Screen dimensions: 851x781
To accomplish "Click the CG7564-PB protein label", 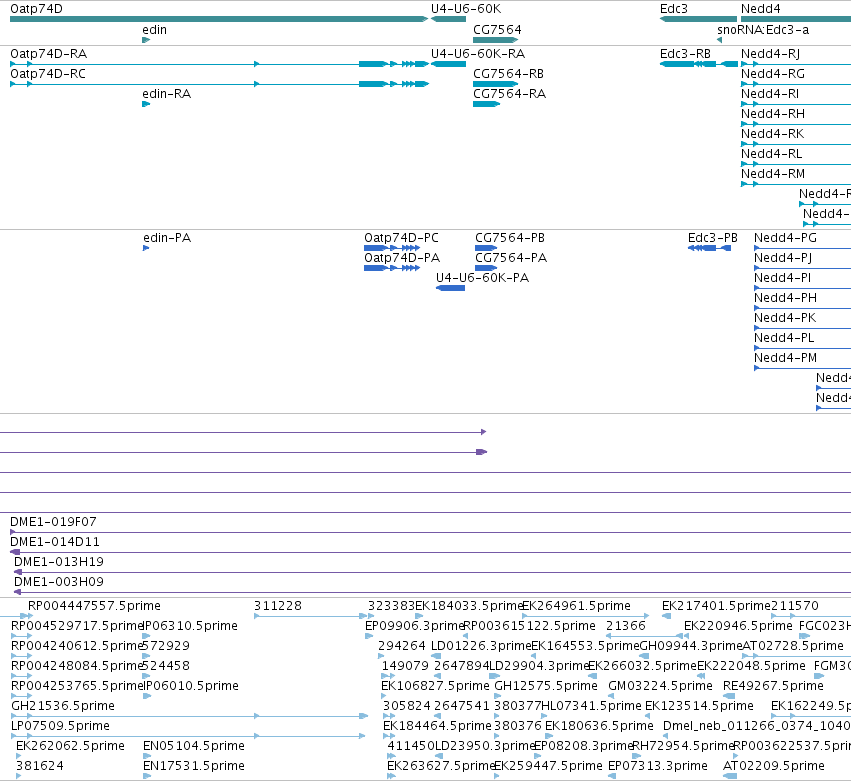I will [510, 238].
